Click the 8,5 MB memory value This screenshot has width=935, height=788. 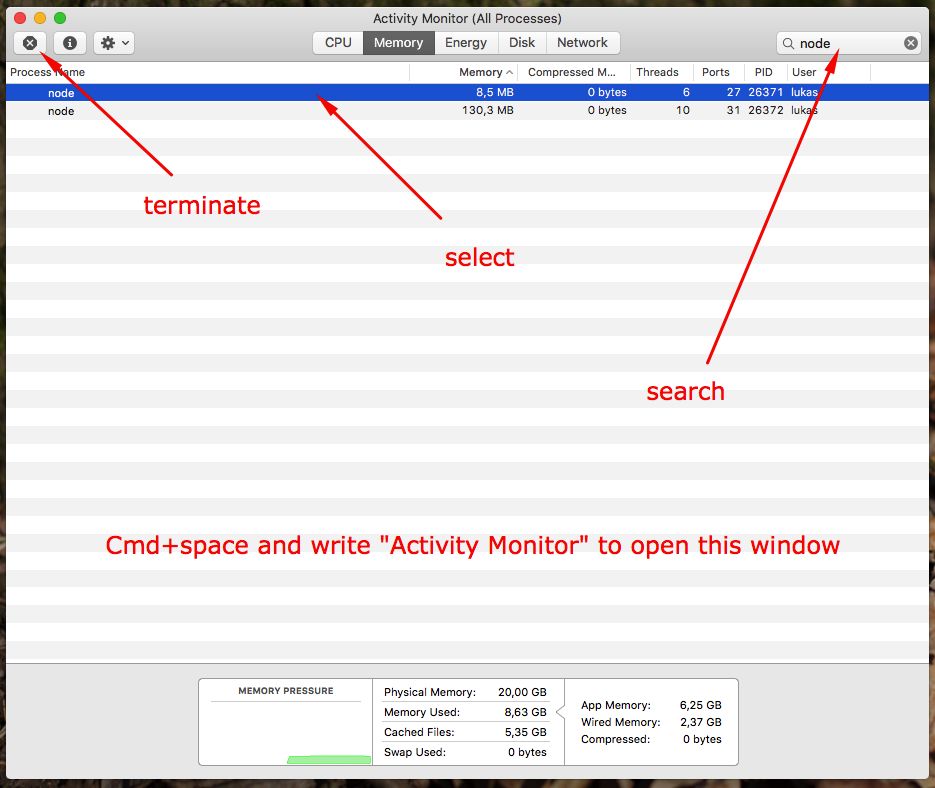point(494,92)
